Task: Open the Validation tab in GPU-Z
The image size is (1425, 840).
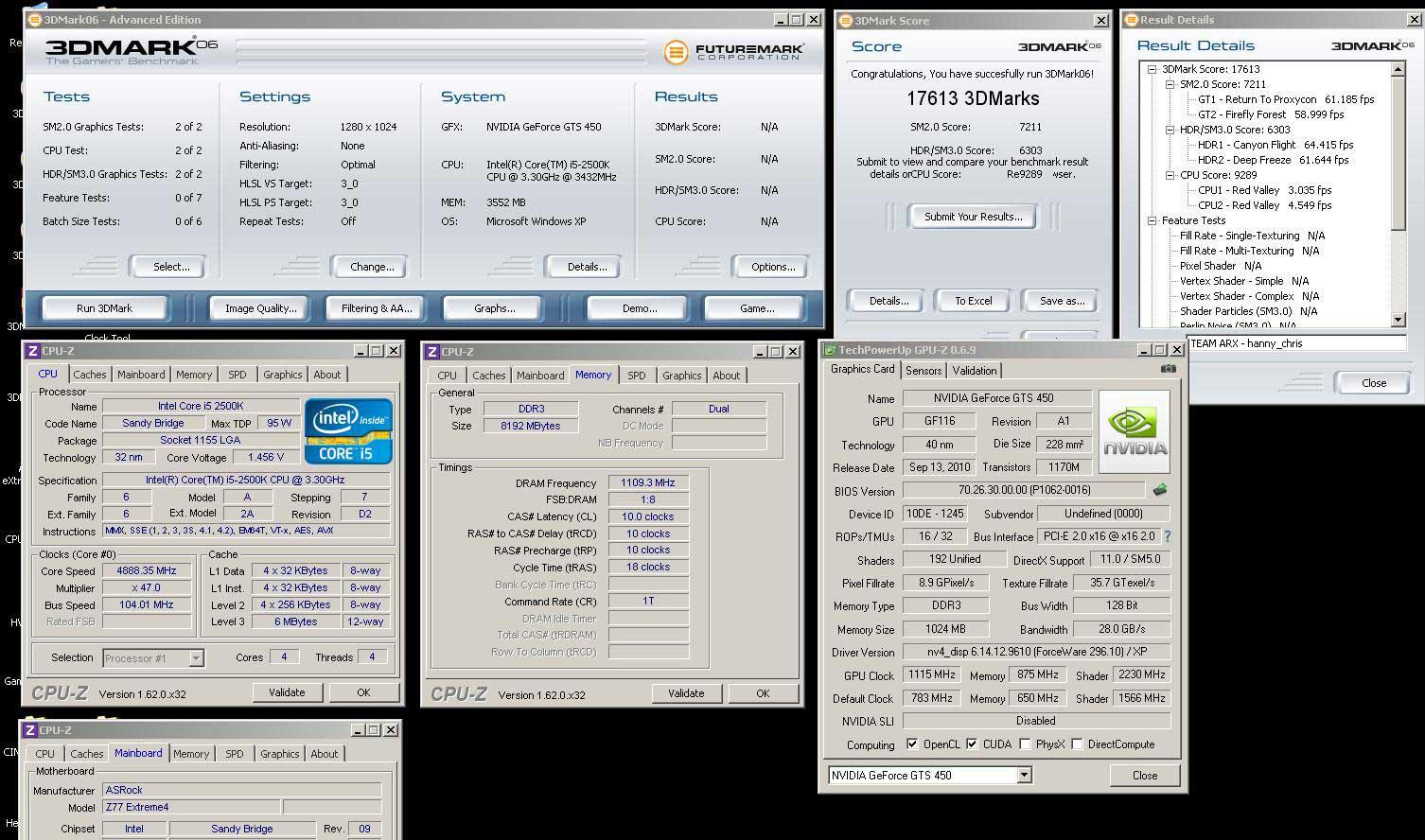Action: pyautogui.click(x=975, y=371)
